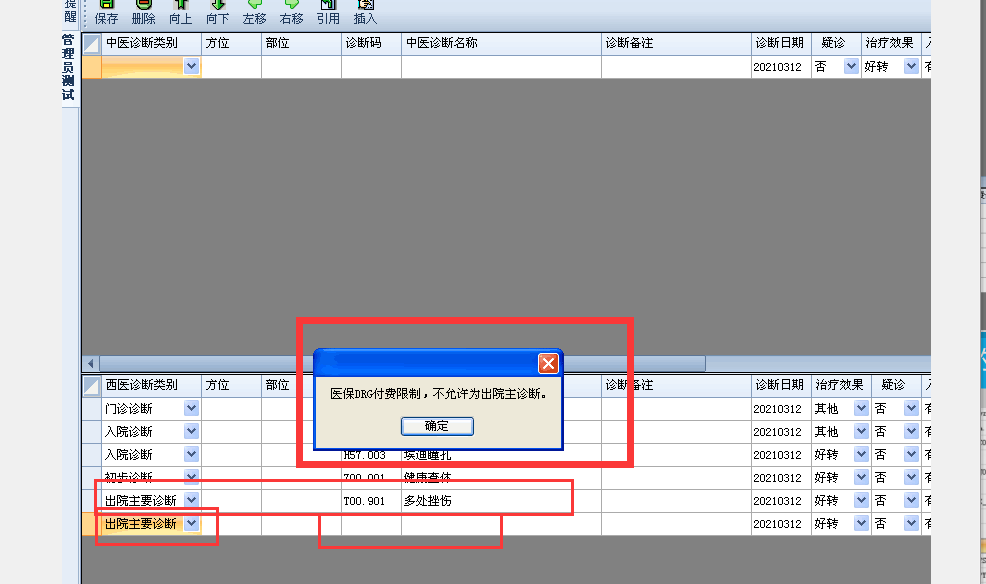The image size is (986, 584).
Task: Click the 20210312 date in 多处挫伤 row
Action: [781, 501]
